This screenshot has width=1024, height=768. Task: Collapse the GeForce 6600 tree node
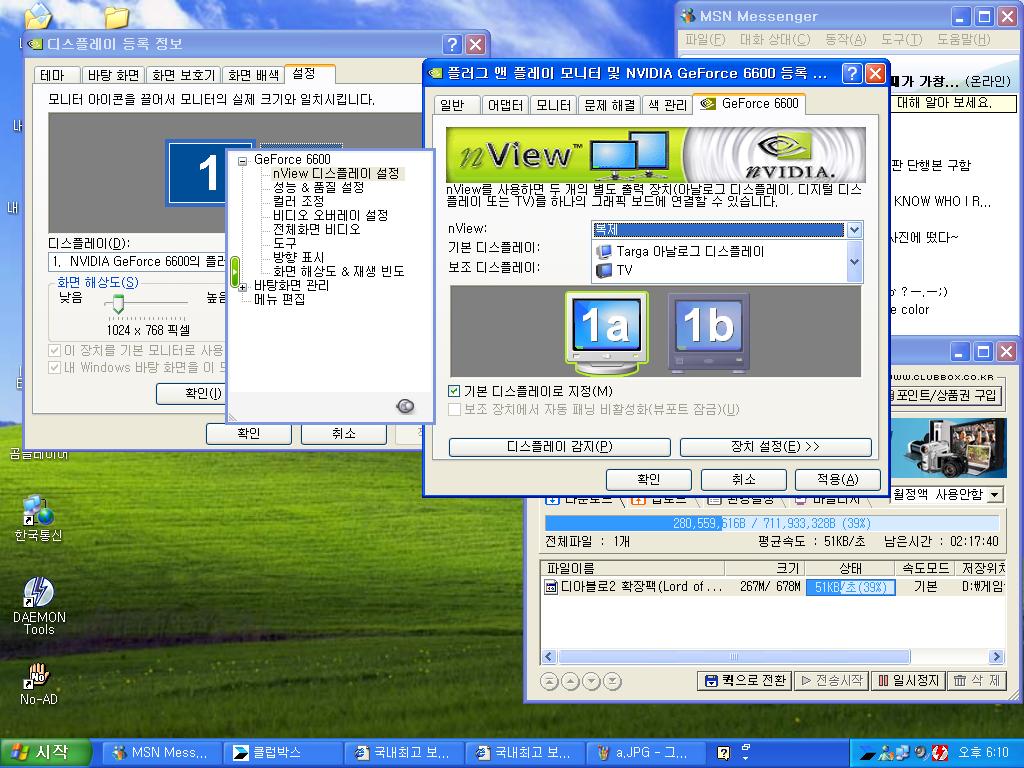click(242, 161)
